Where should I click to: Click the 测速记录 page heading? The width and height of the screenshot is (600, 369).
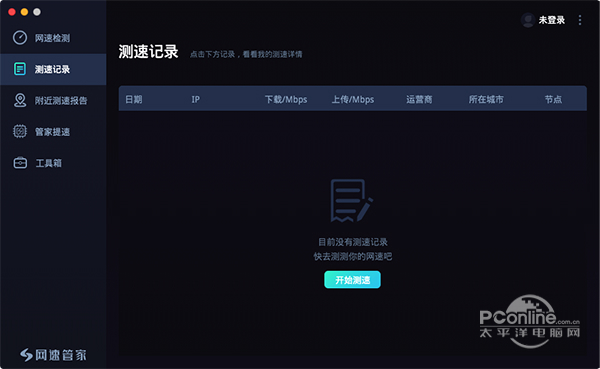click(148, 52)
